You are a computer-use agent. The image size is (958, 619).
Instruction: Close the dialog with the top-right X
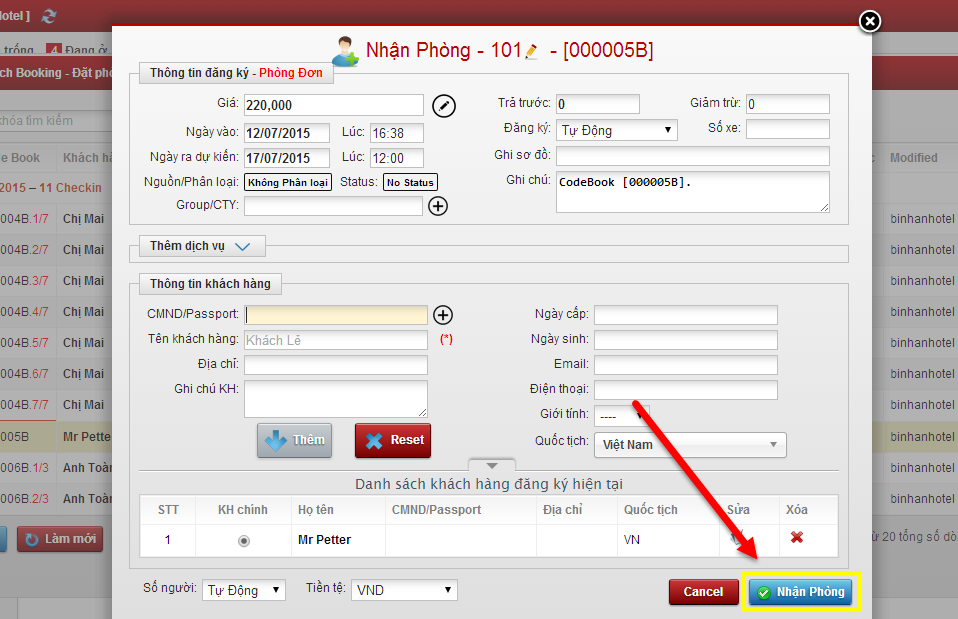pyautogui.click(x=870, y=20)
